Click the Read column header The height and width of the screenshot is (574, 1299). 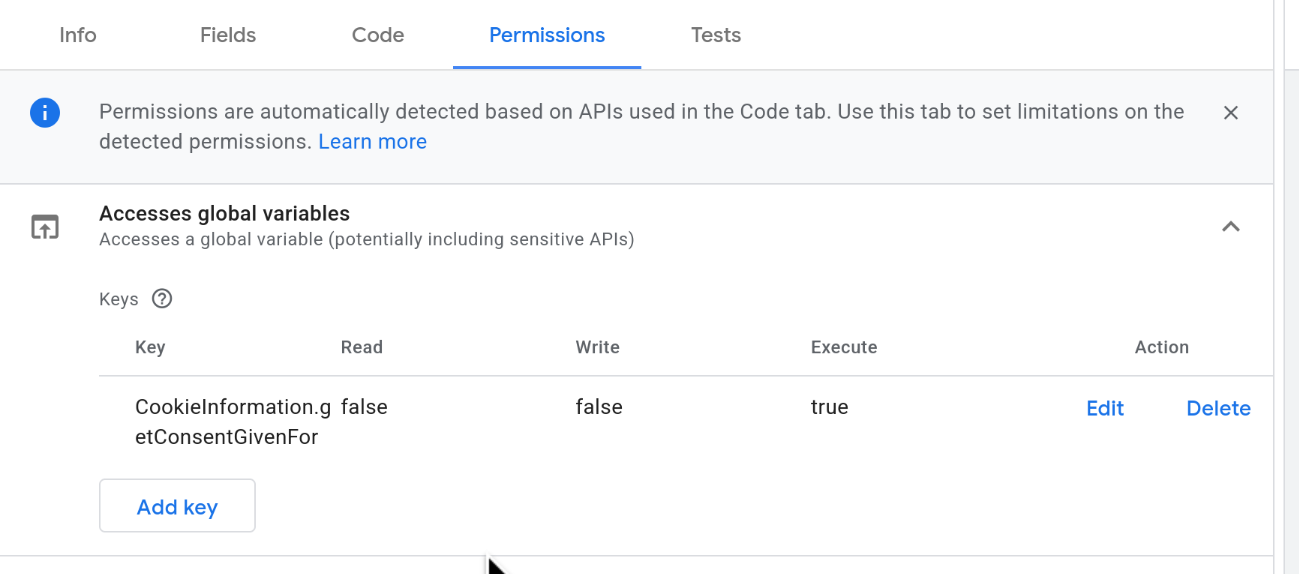[x=362, y=347]
